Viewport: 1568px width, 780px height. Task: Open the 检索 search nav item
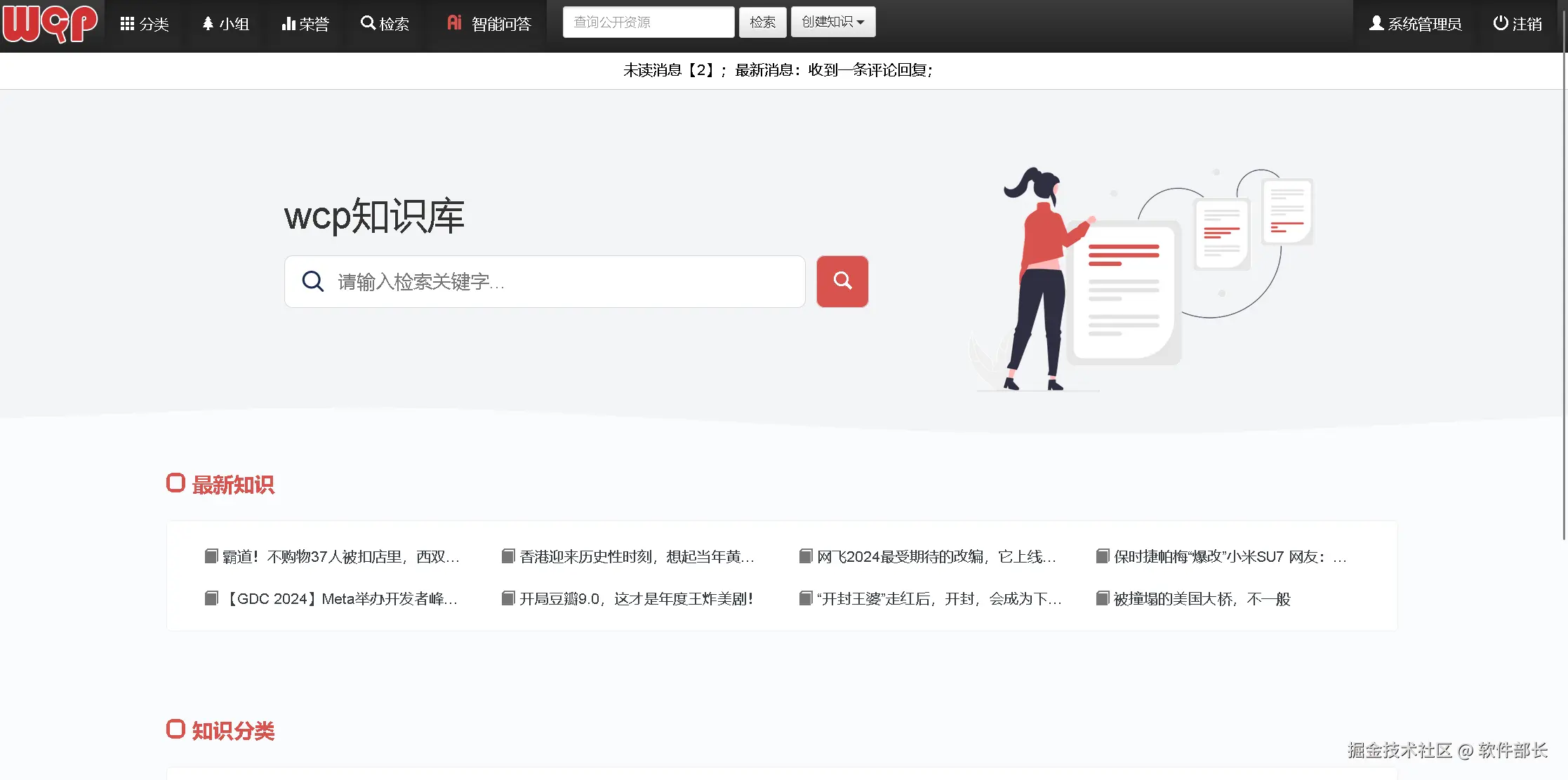point(385,24)
